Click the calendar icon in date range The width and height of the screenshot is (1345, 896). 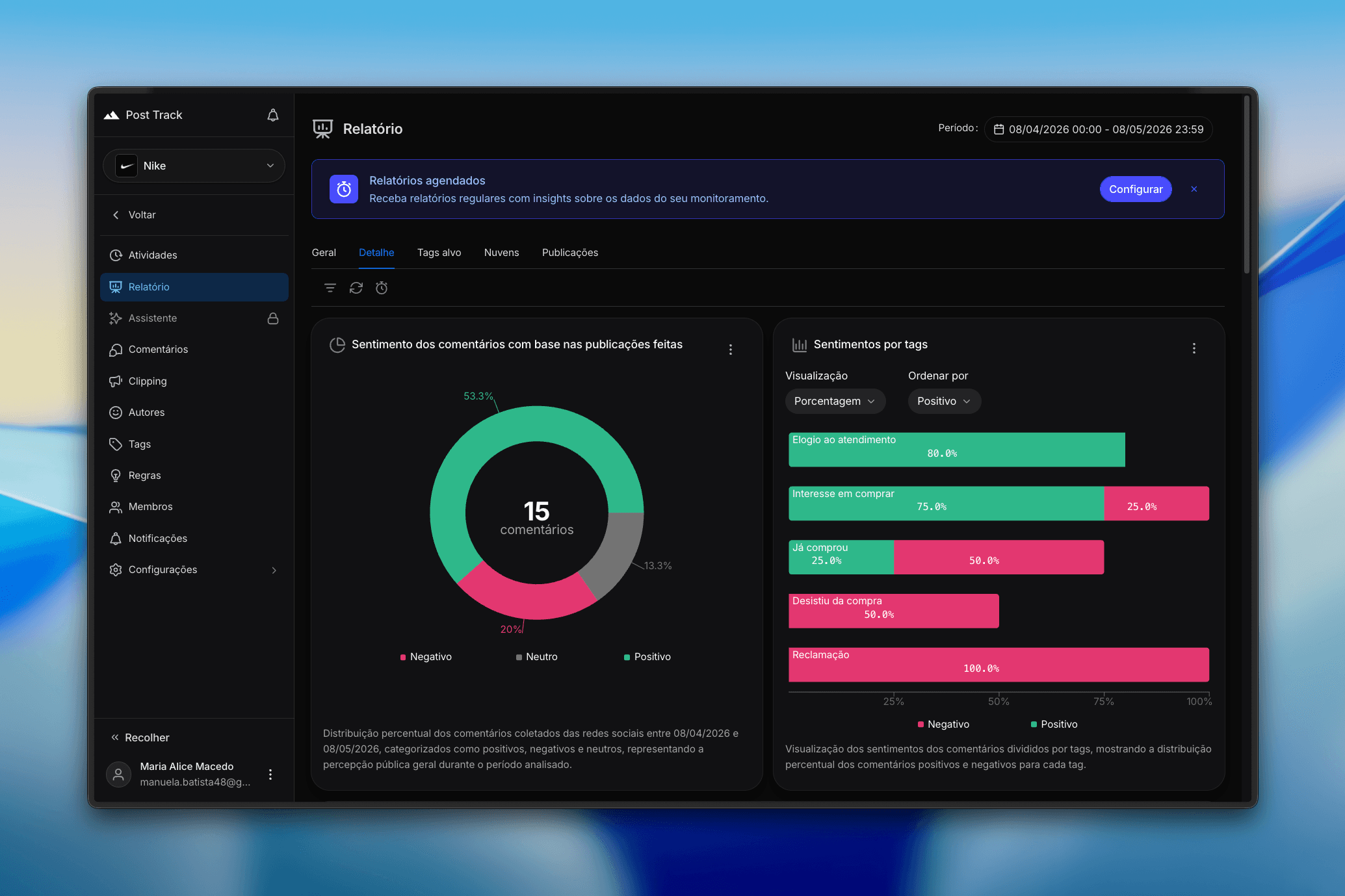(x=999, y=129)
